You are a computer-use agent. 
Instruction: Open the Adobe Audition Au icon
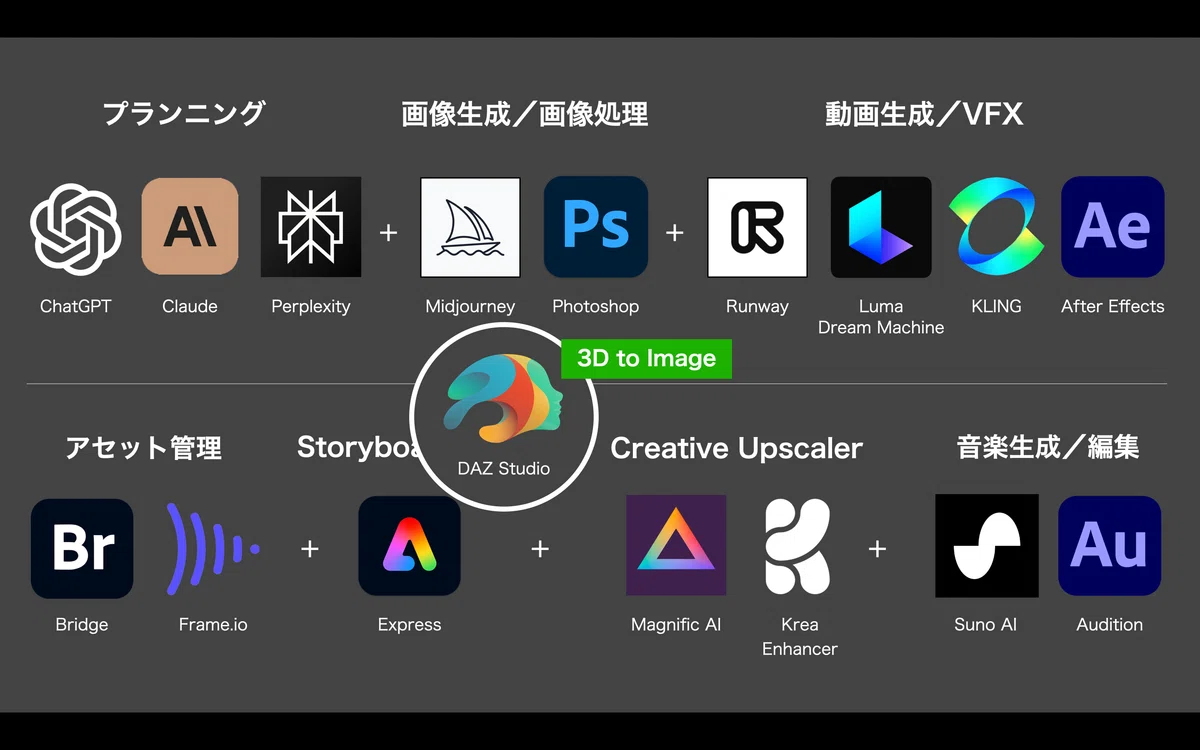1109,546
